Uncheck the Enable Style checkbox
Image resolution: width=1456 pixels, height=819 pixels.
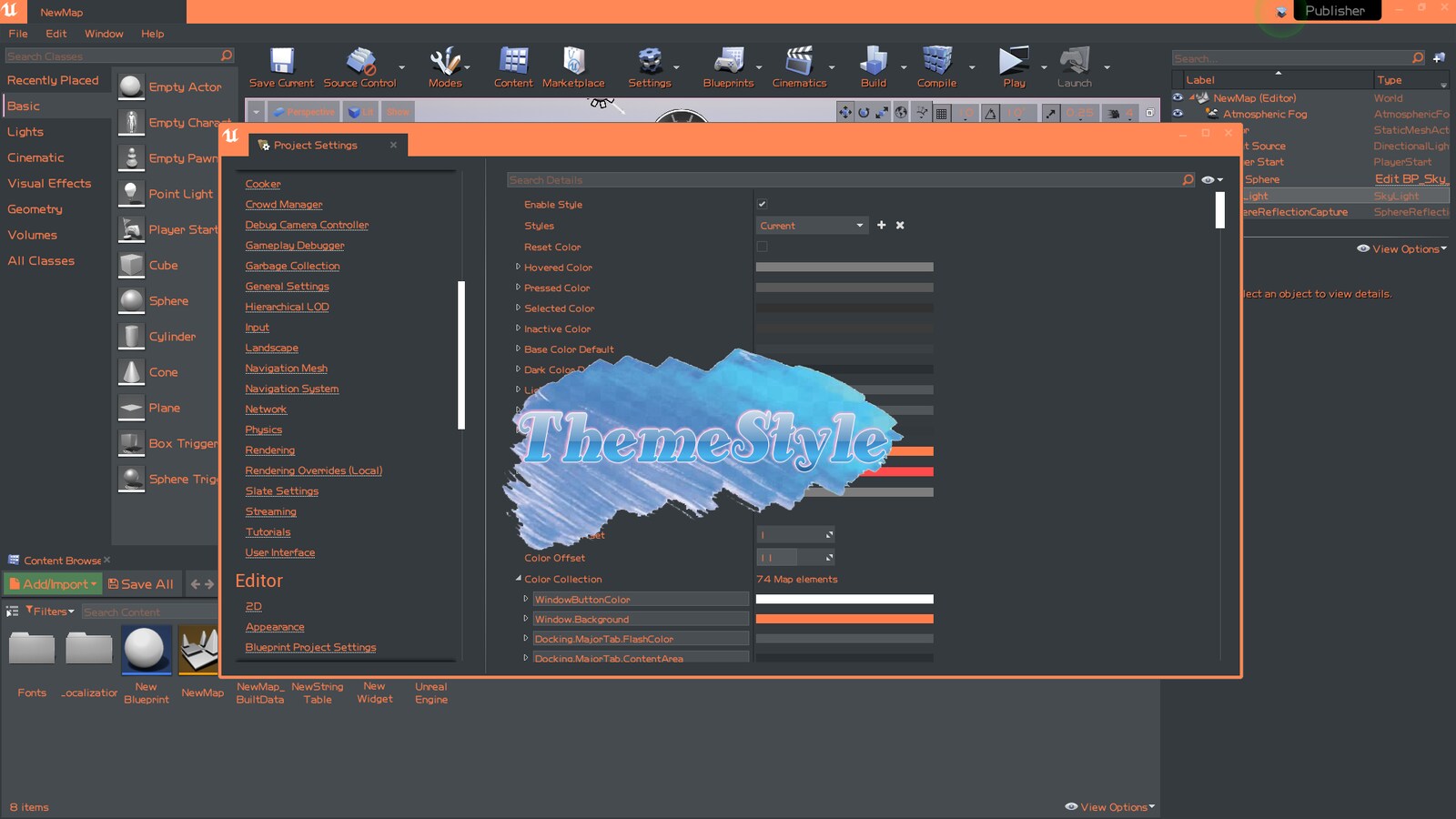(763, 204)
